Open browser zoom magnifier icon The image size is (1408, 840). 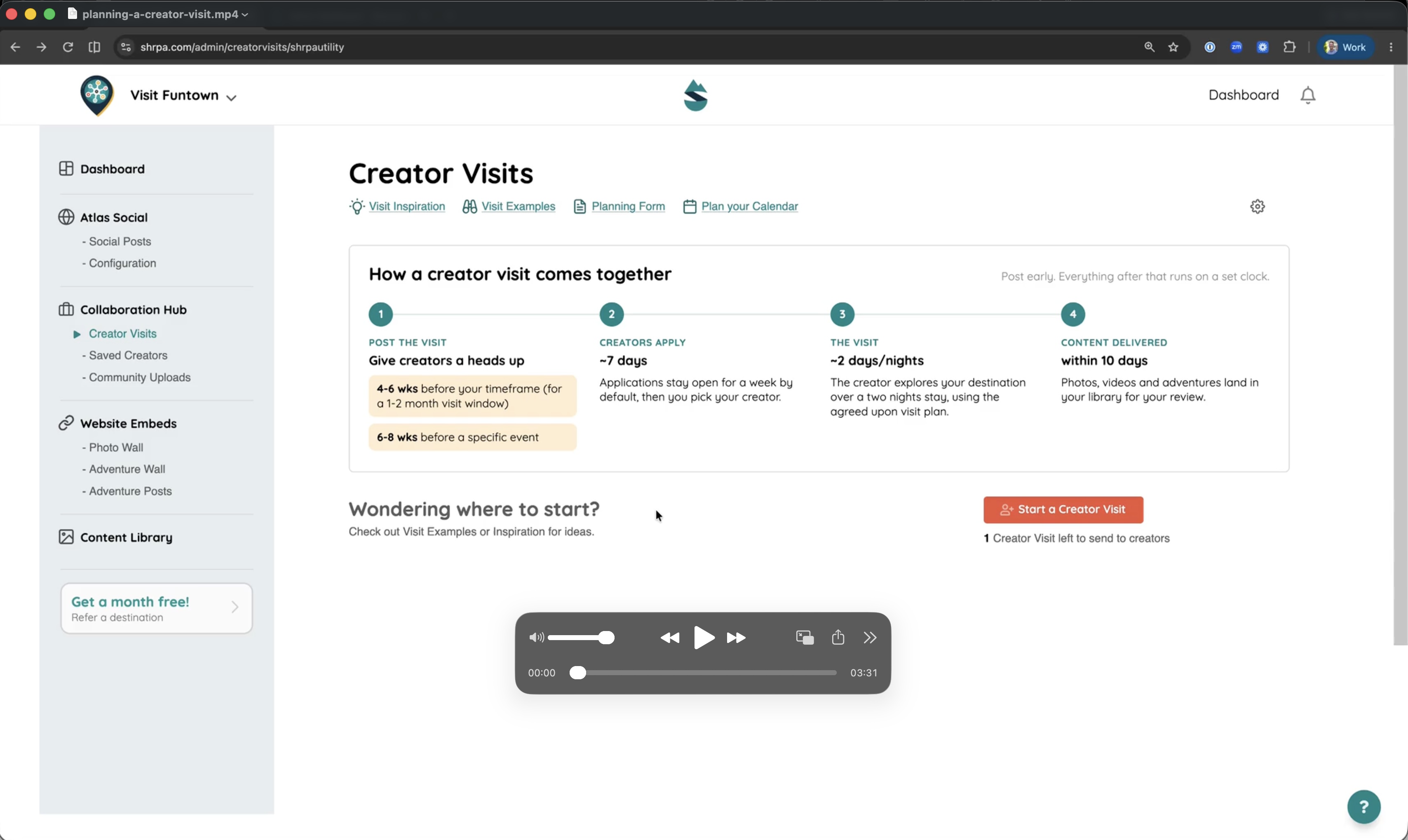[x=1149, y=47]
